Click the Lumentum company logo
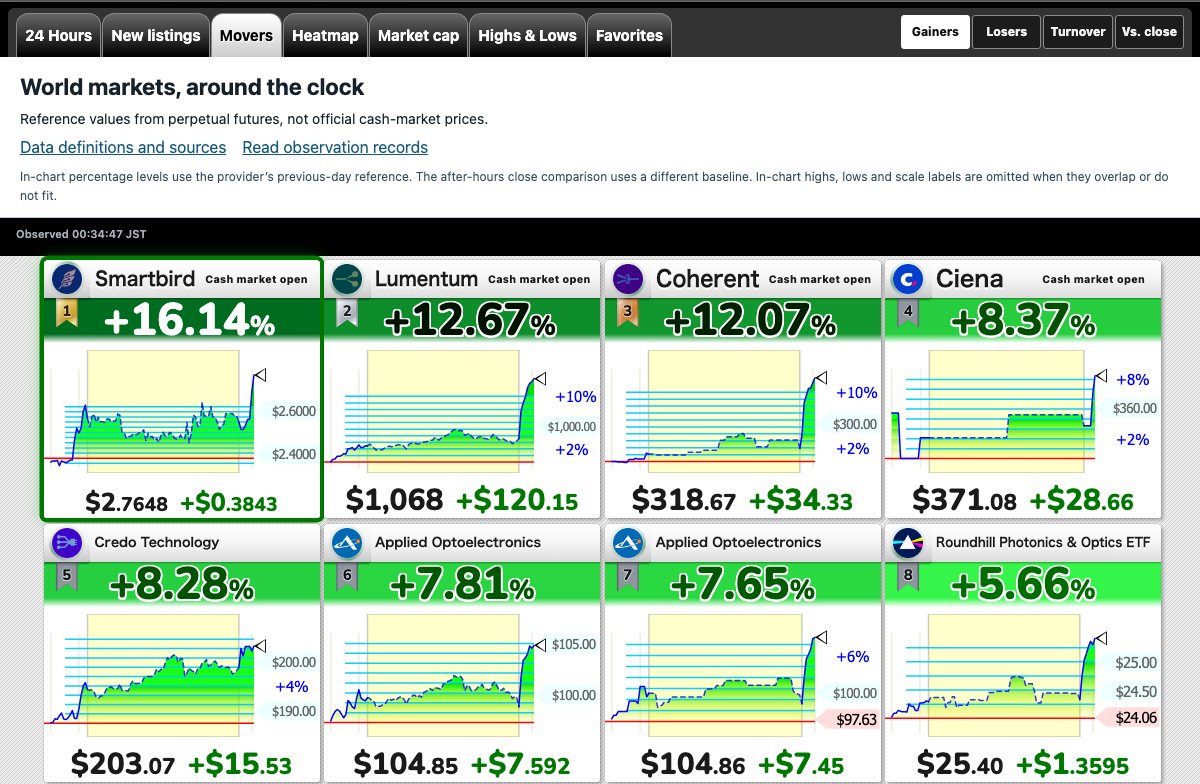This screenshot has height=784, width=1200. tap(347, 279)
